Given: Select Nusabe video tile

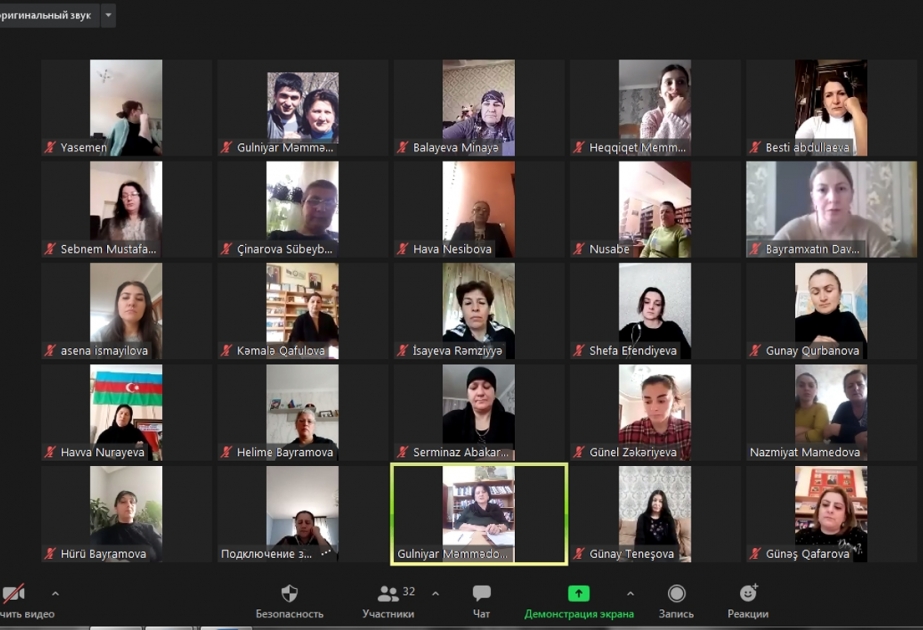Looking at the screenshot, I should pos(655,209).
